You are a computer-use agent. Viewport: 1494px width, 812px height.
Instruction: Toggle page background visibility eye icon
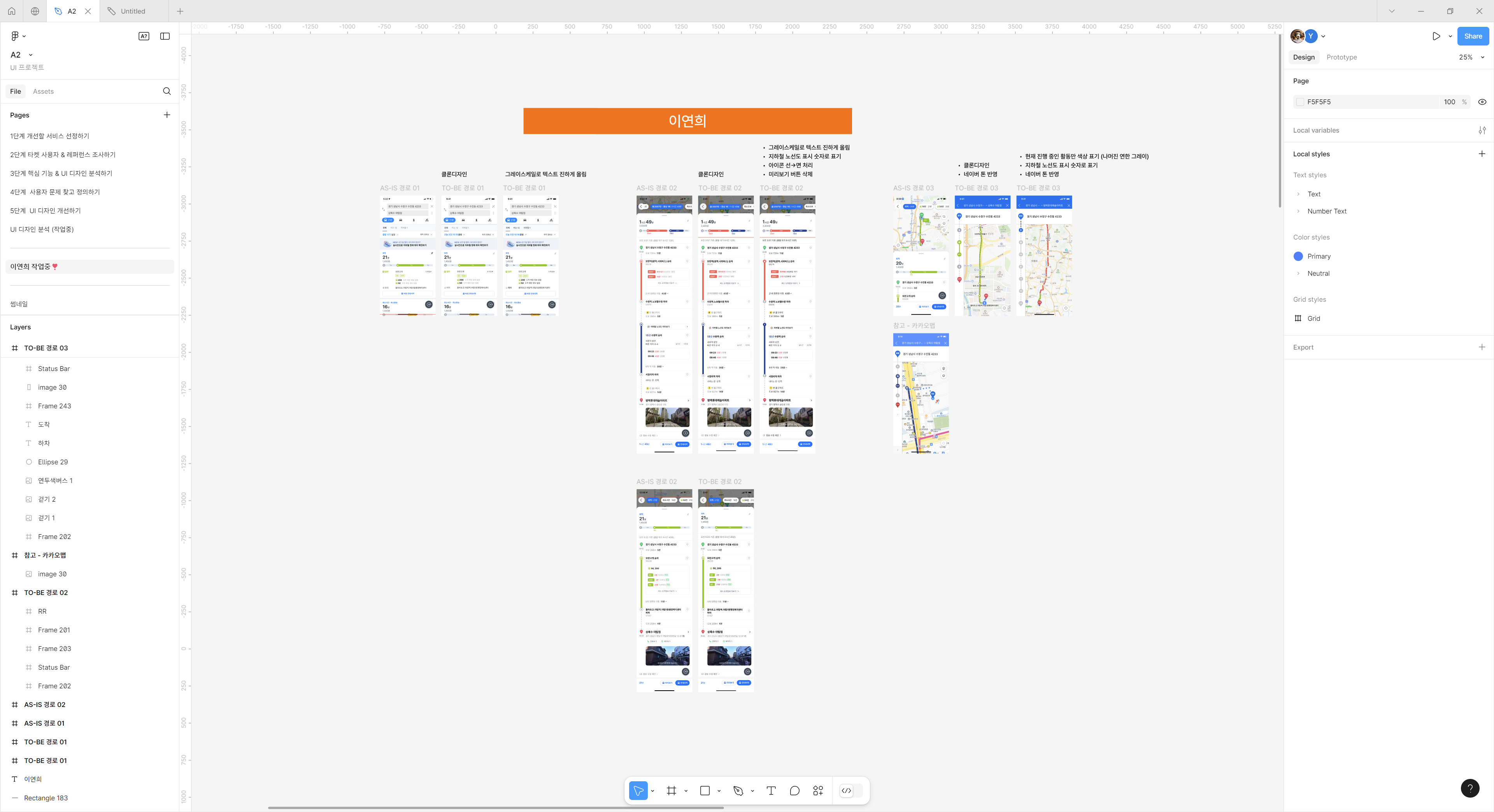[x=1482, y=102]
